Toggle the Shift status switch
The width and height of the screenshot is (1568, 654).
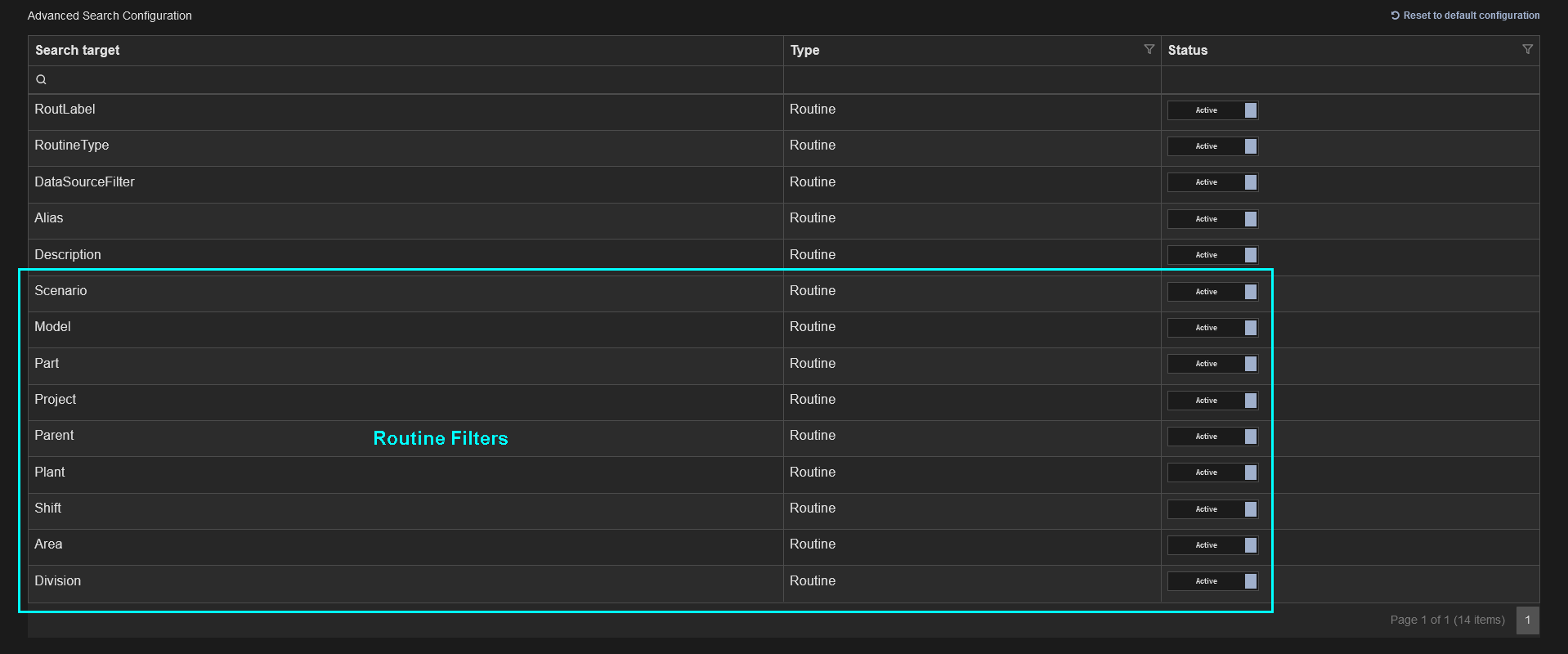tap(1212, 509)
